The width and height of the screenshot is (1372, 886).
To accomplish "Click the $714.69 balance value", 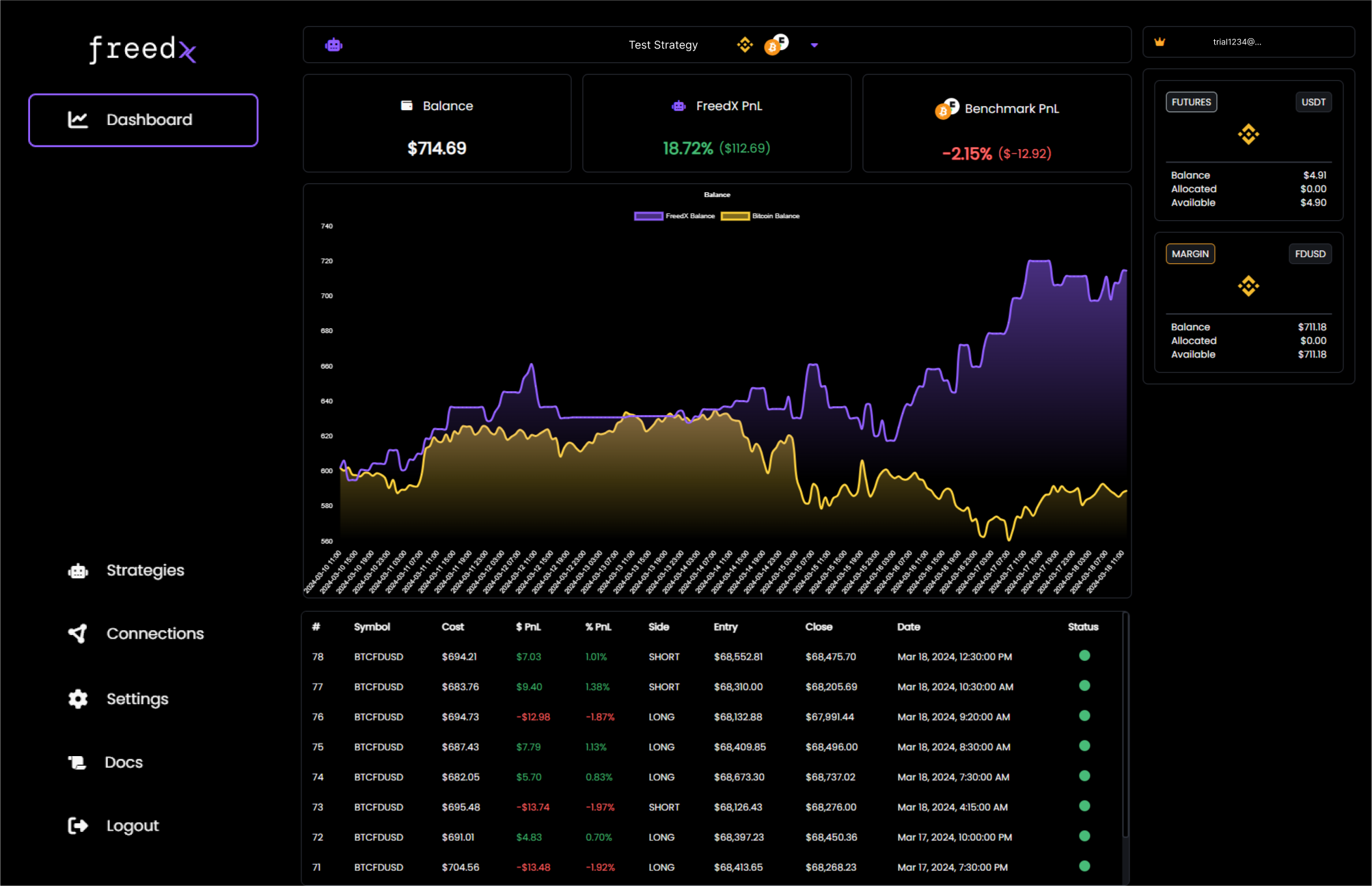I will click(437, 148).
